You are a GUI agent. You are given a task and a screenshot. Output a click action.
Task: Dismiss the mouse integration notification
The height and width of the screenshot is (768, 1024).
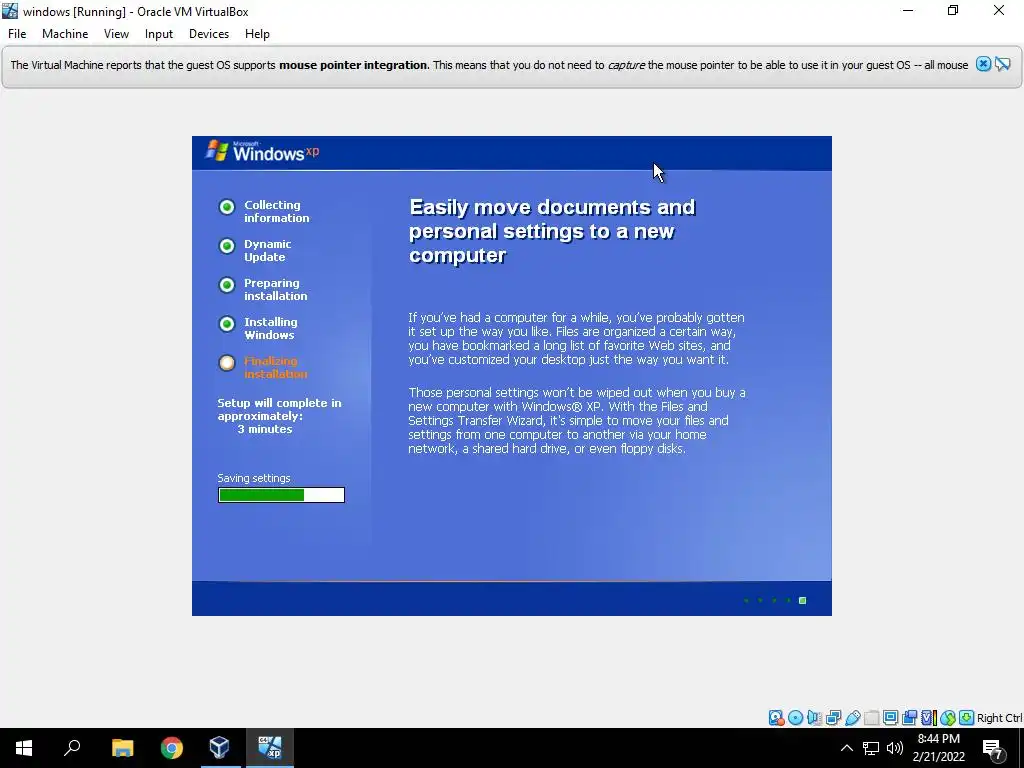tap(983, 64)
